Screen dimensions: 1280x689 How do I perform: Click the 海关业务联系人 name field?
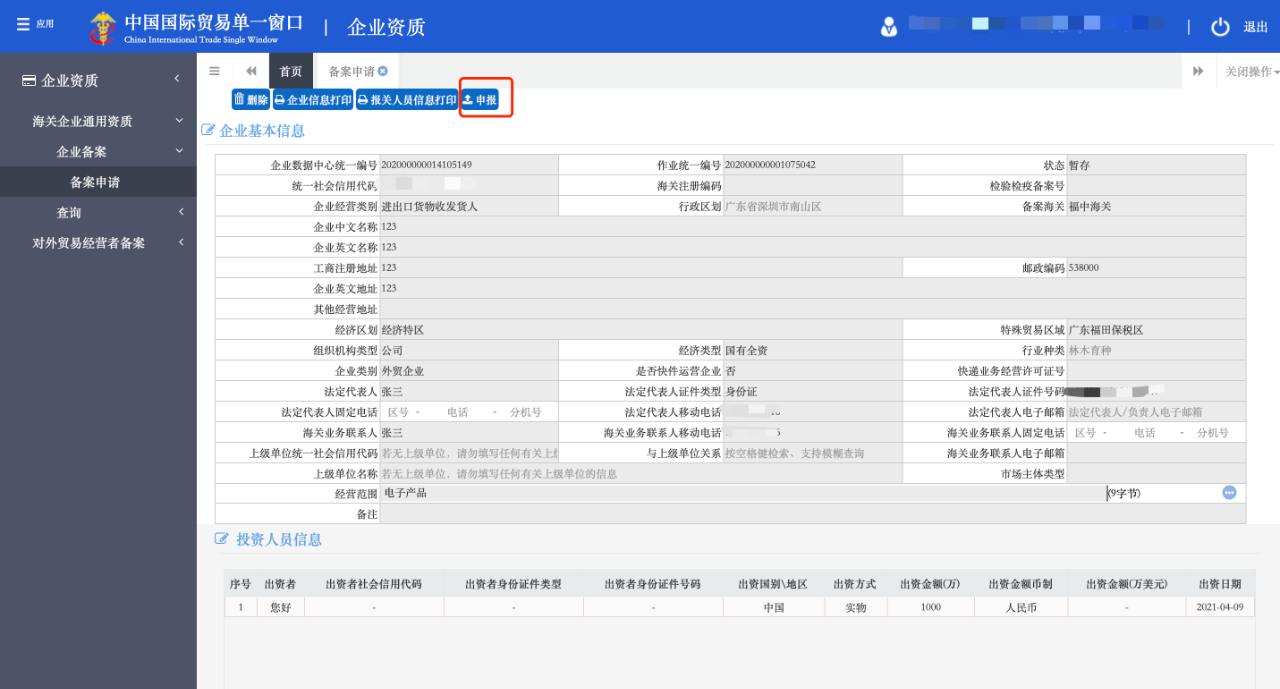(x=468, y=432)
